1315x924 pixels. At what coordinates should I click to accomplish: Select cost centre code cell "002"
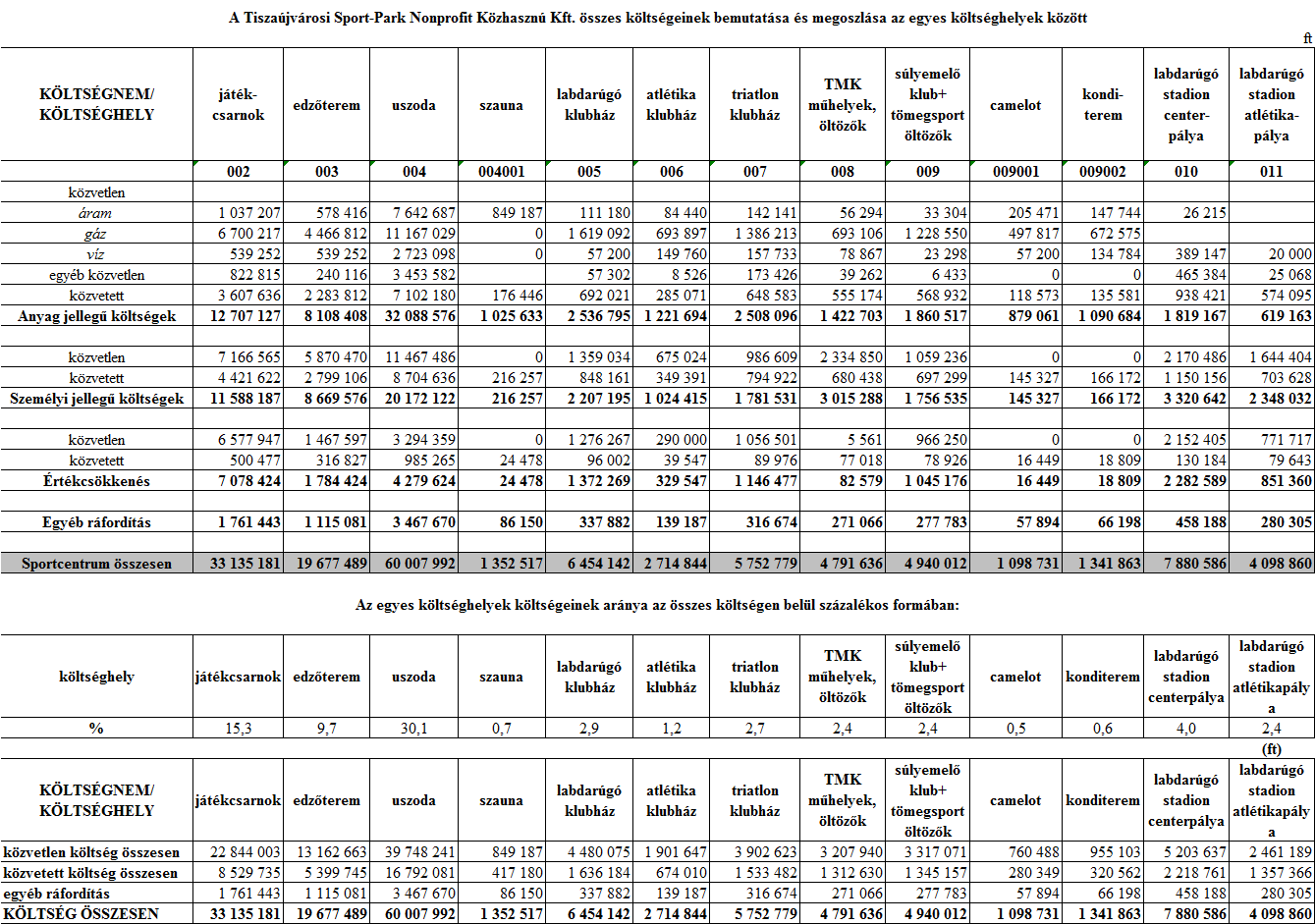click(x=239, y=171)
